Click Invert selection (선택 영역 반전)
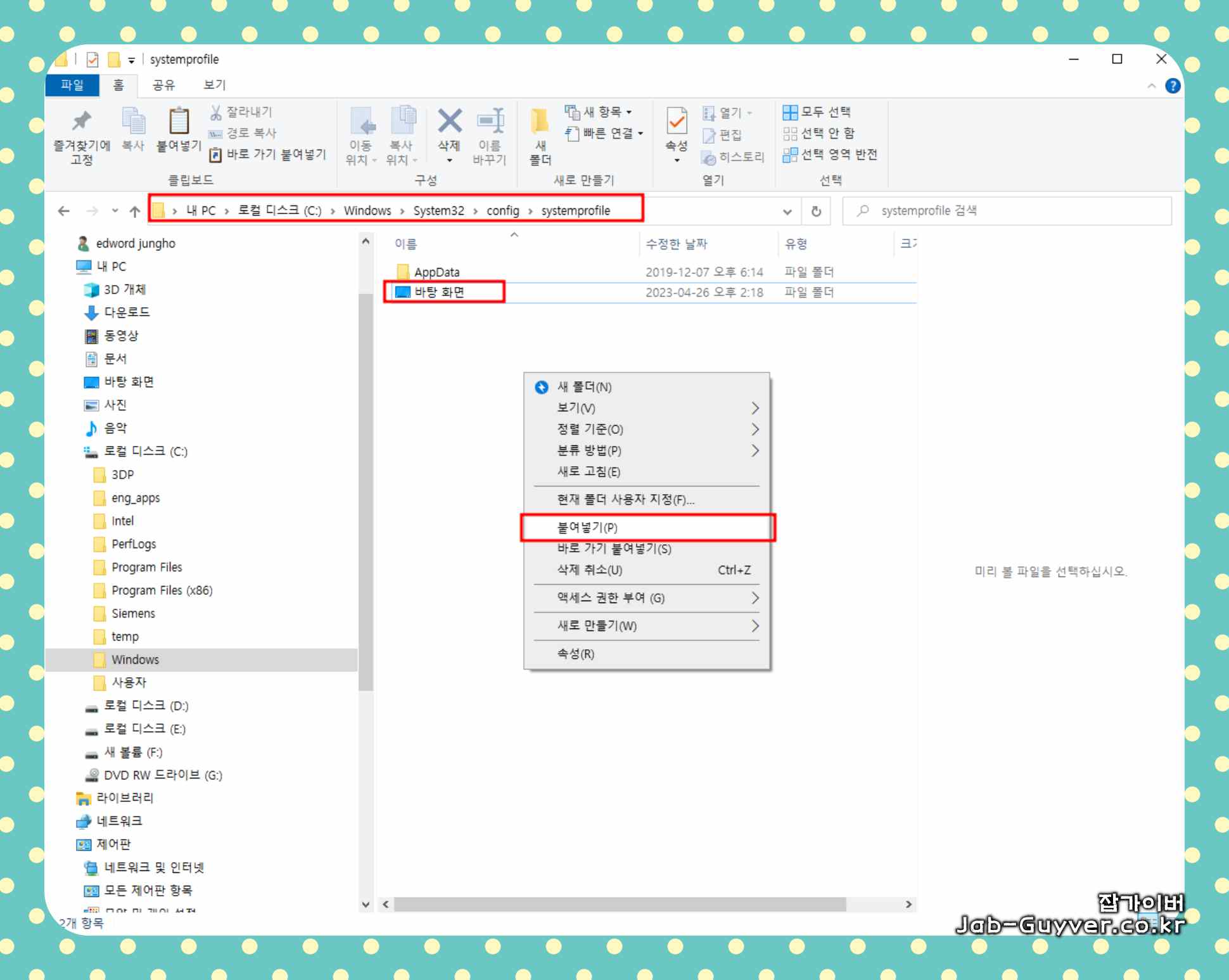Screen dimensions: 1229x980 click(831, 155)
